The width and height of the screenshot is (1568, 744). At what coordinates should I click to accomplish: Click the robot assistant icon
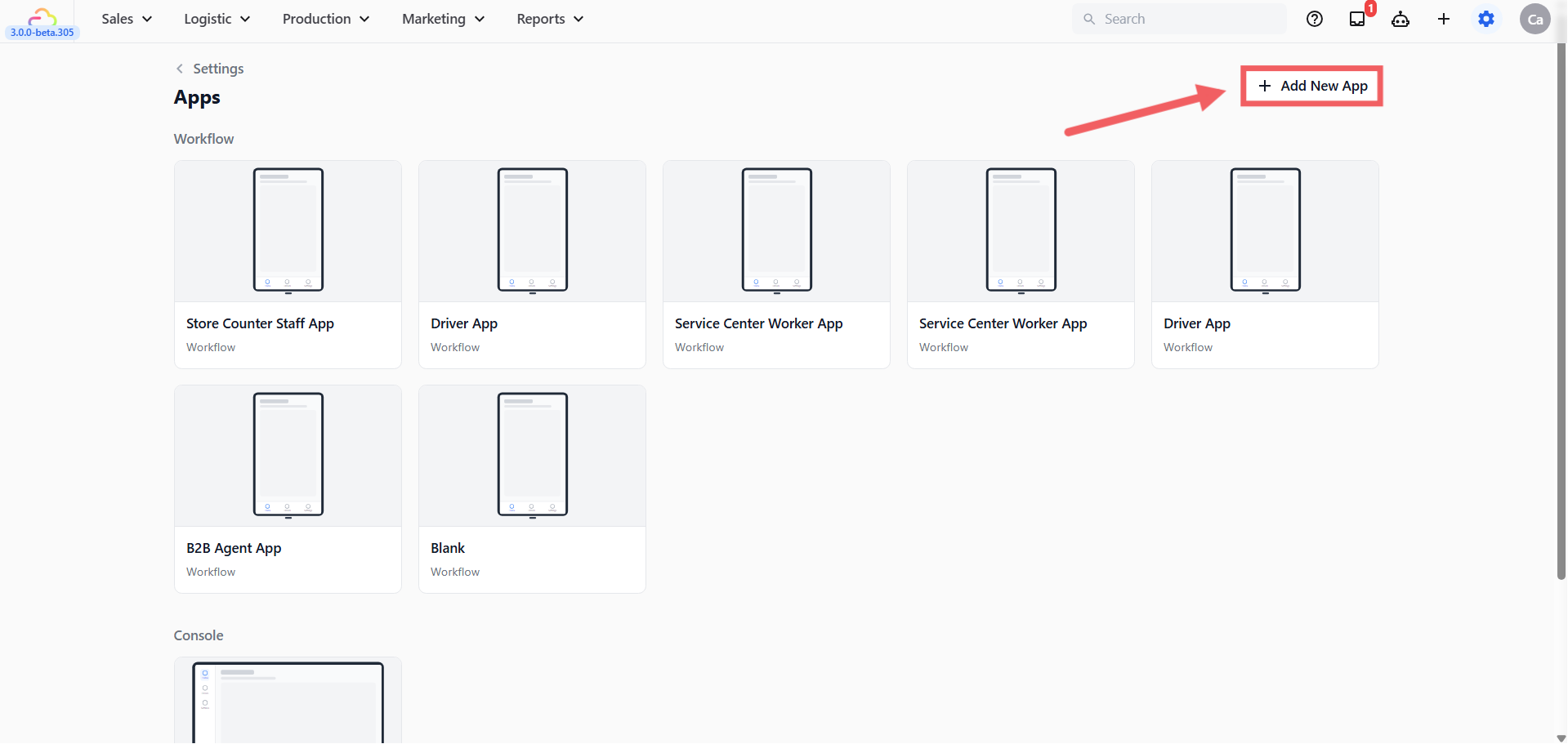tap(1400, 19)
